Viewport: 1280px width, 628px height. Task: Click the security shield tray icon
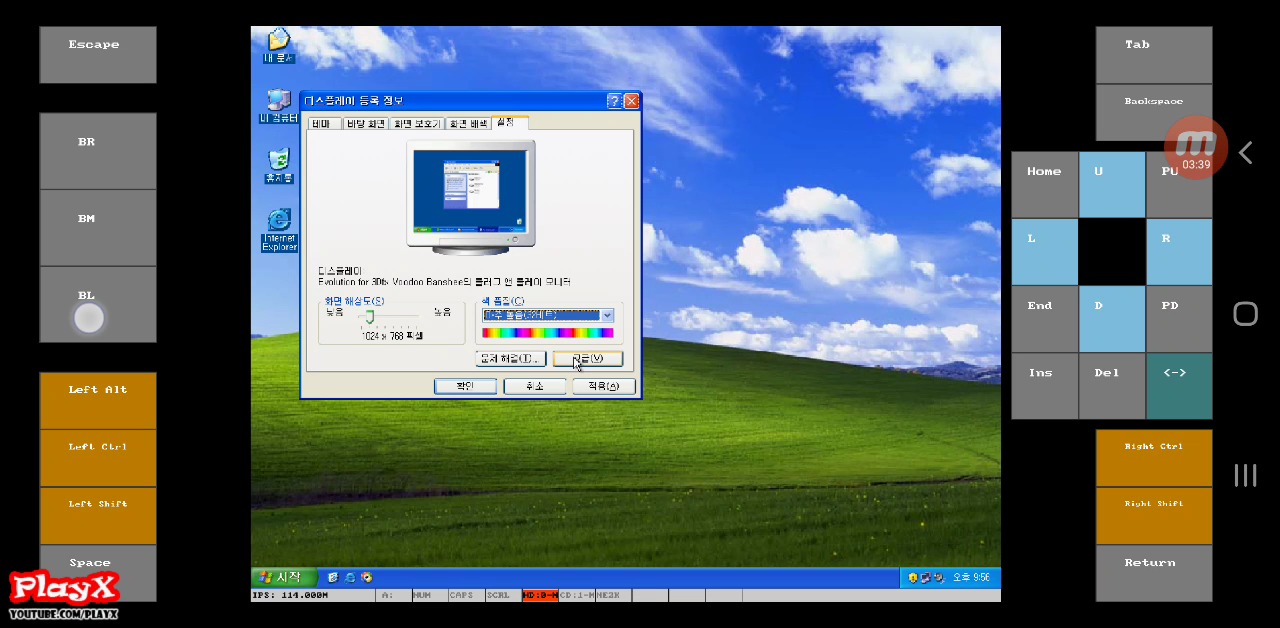coord(913,577)
